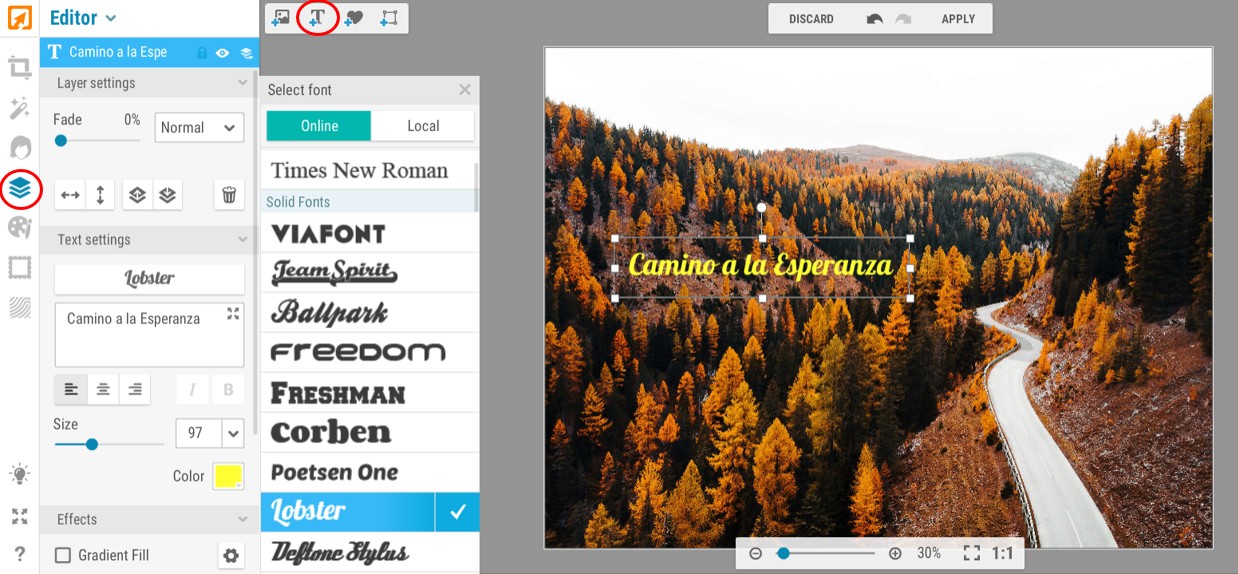Click the Add Image layer icon
The height and width of the screenshot is (574, 1238).
pyautogui.click(x=281, y=17)
